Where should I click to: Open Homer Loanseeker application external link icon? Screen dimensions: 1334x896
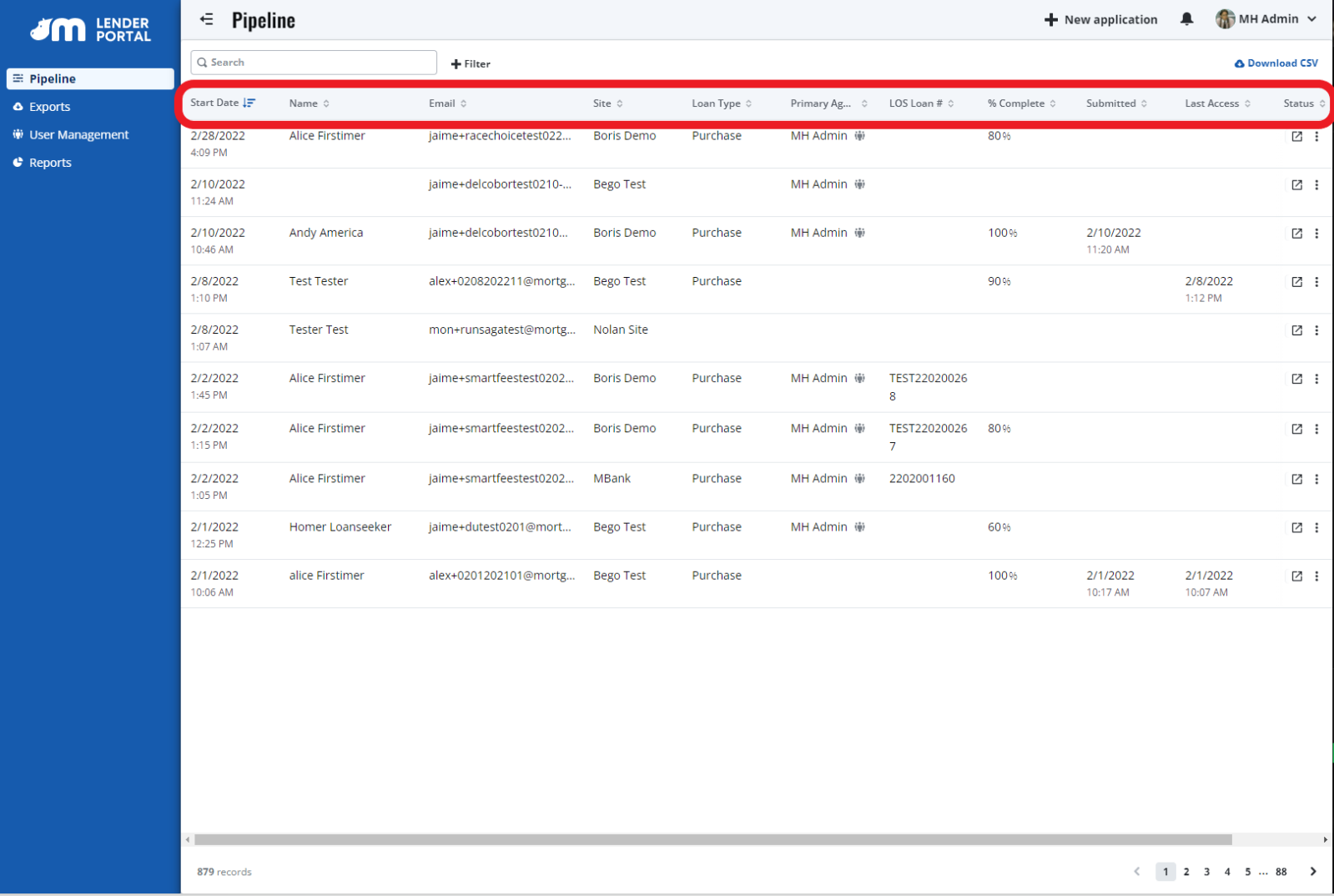click(1296, 526)
